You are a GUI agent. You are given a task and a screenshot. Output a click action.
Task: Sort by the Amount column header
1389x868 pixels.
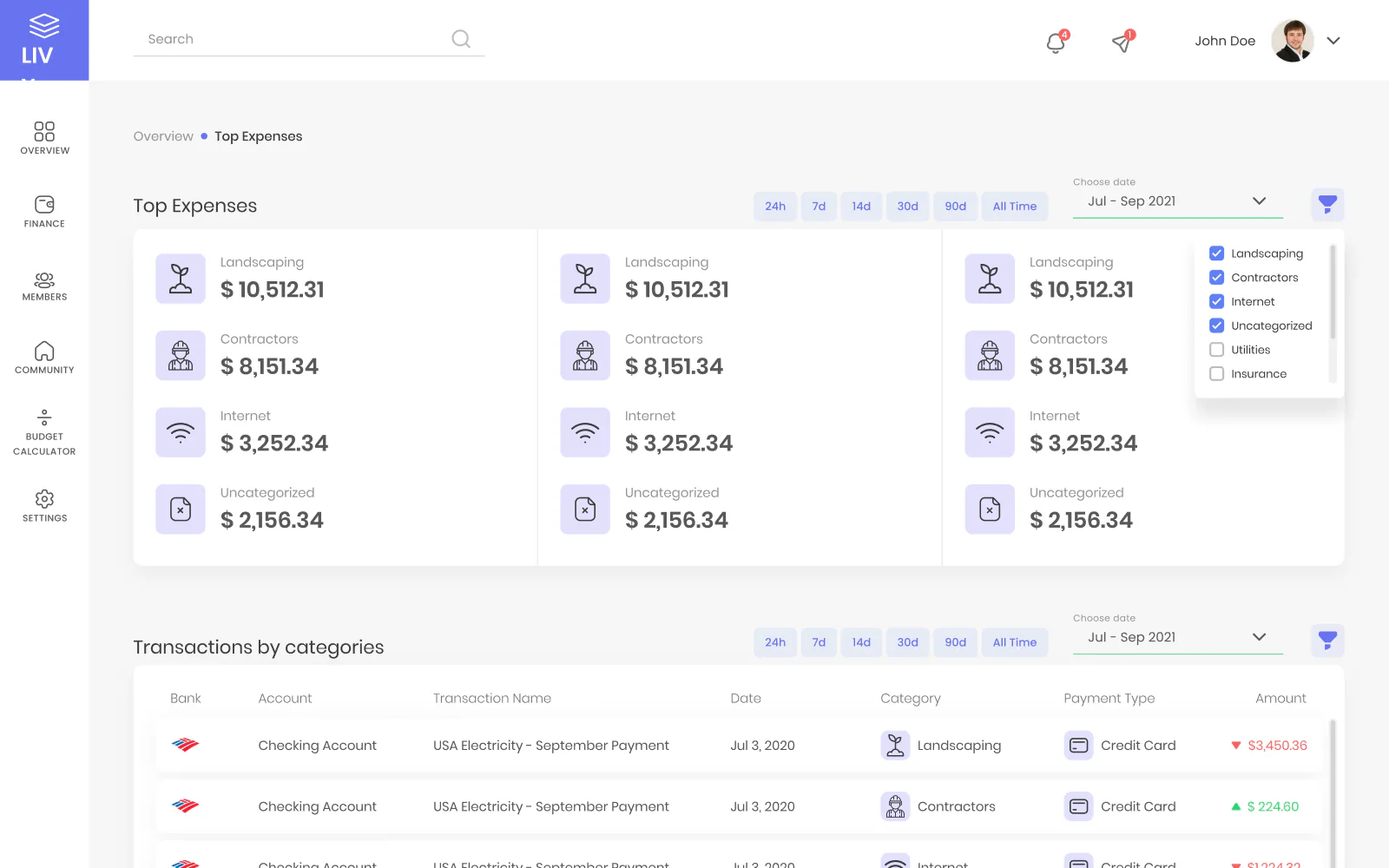[1280, 698]
